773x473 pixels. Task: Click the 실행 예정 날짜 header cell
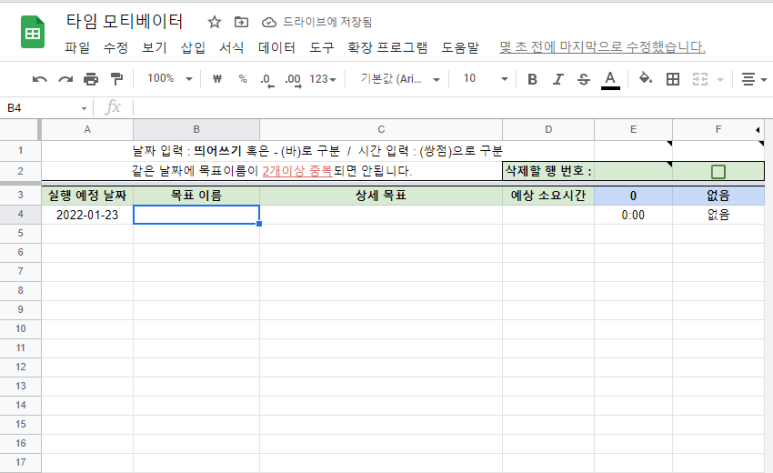[x=87, y=196]
